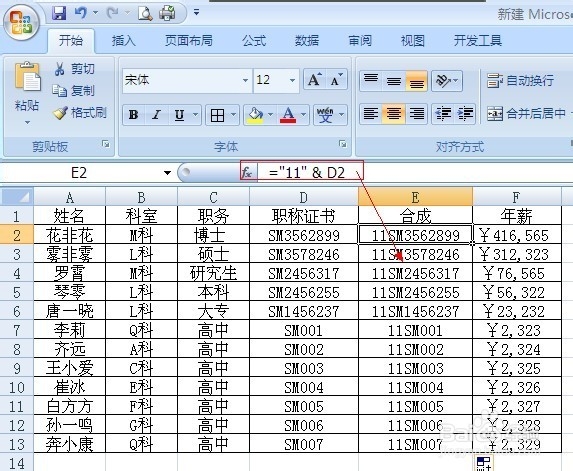Open font color dropdown arrow

tap(303, 115)
